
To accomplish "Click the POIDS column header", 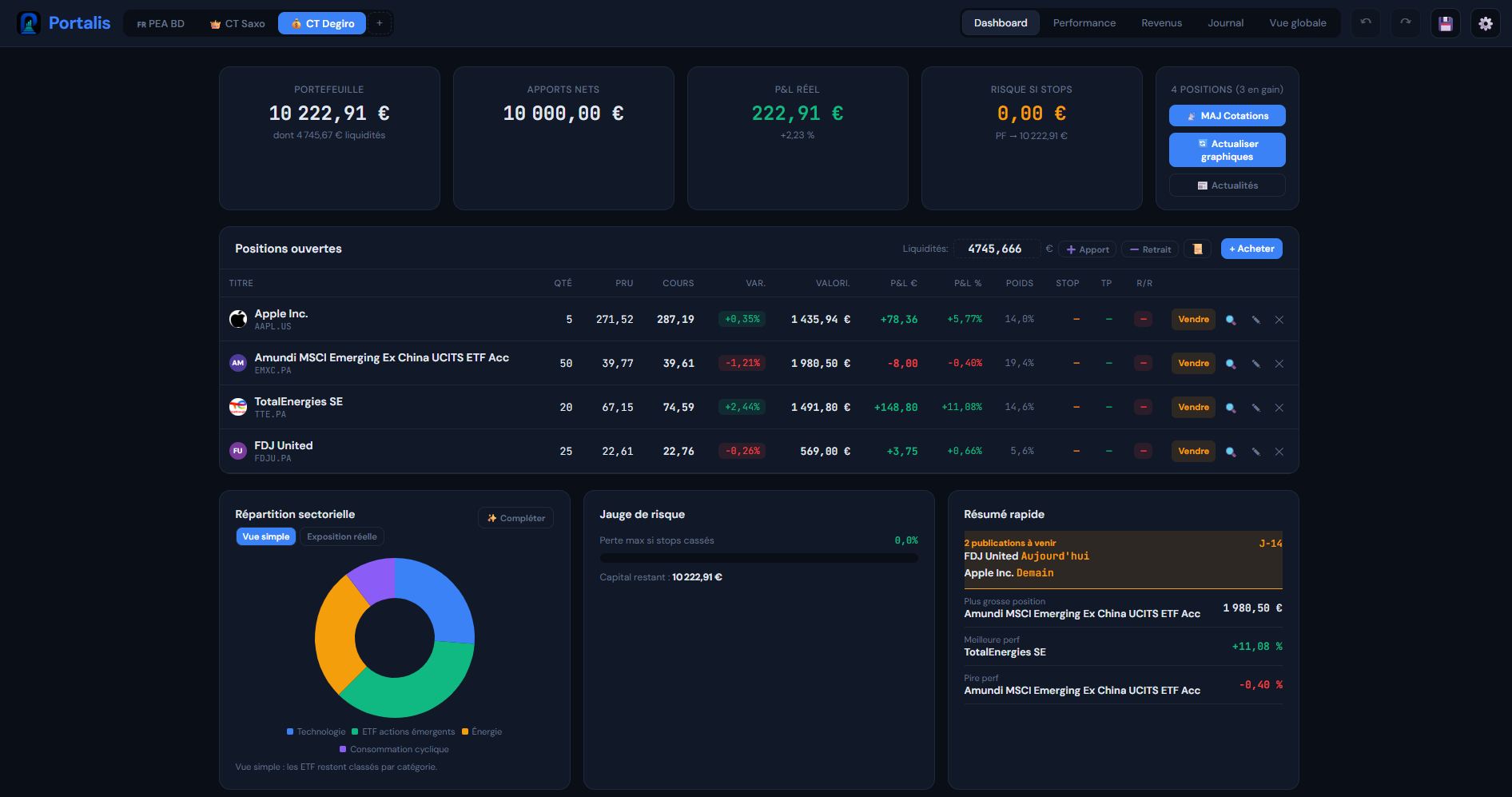I will click(1020, 283).
